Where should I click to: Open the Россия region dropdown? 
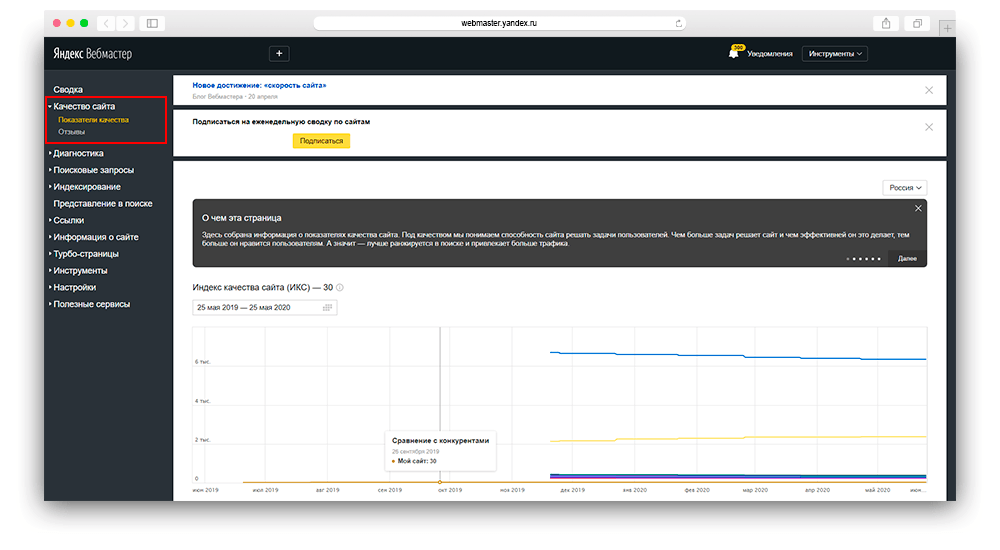(904, 188)
